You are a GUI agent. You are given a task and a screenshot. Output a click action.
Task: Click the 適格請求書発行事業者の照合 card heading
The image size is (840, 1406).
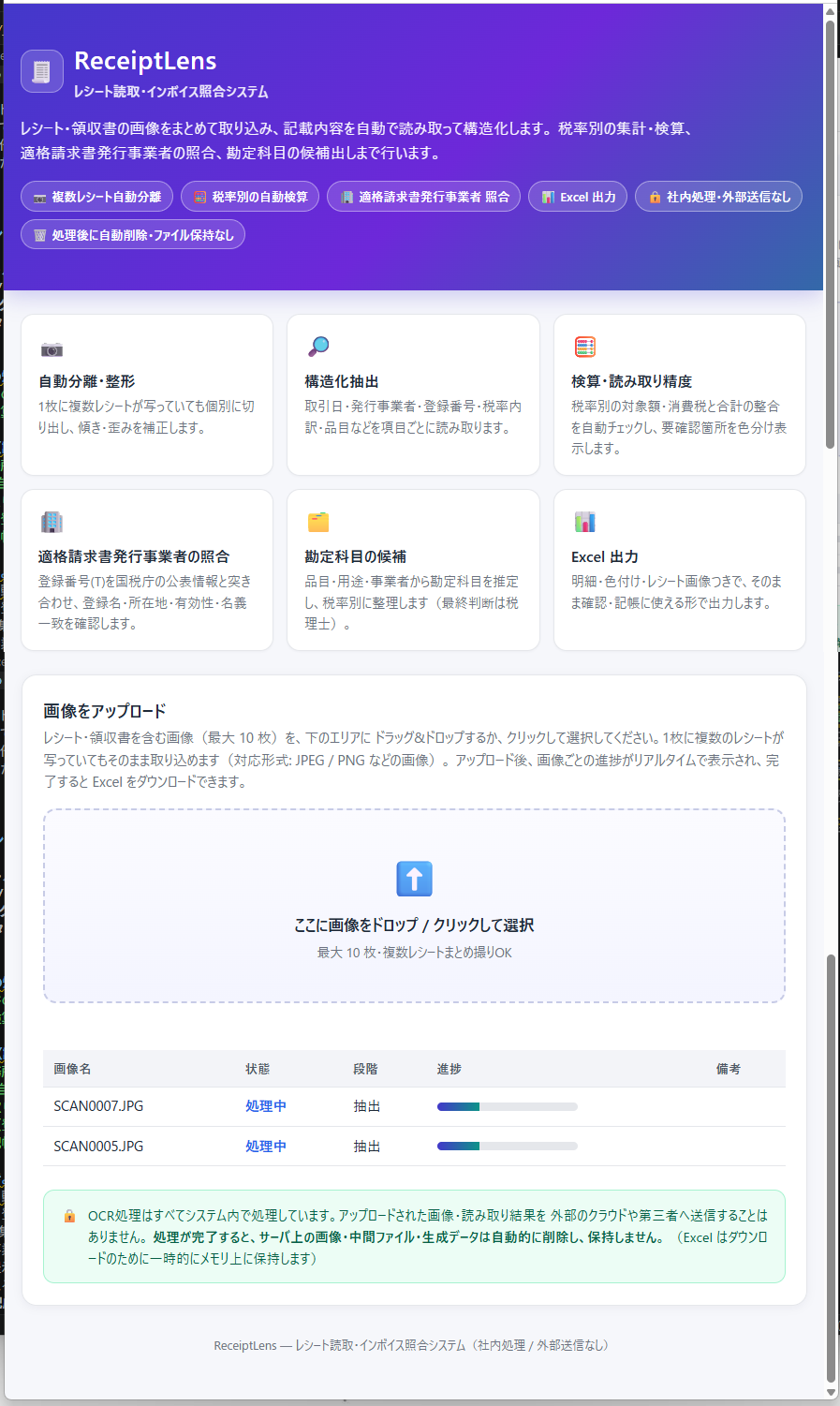pos(134,556)
